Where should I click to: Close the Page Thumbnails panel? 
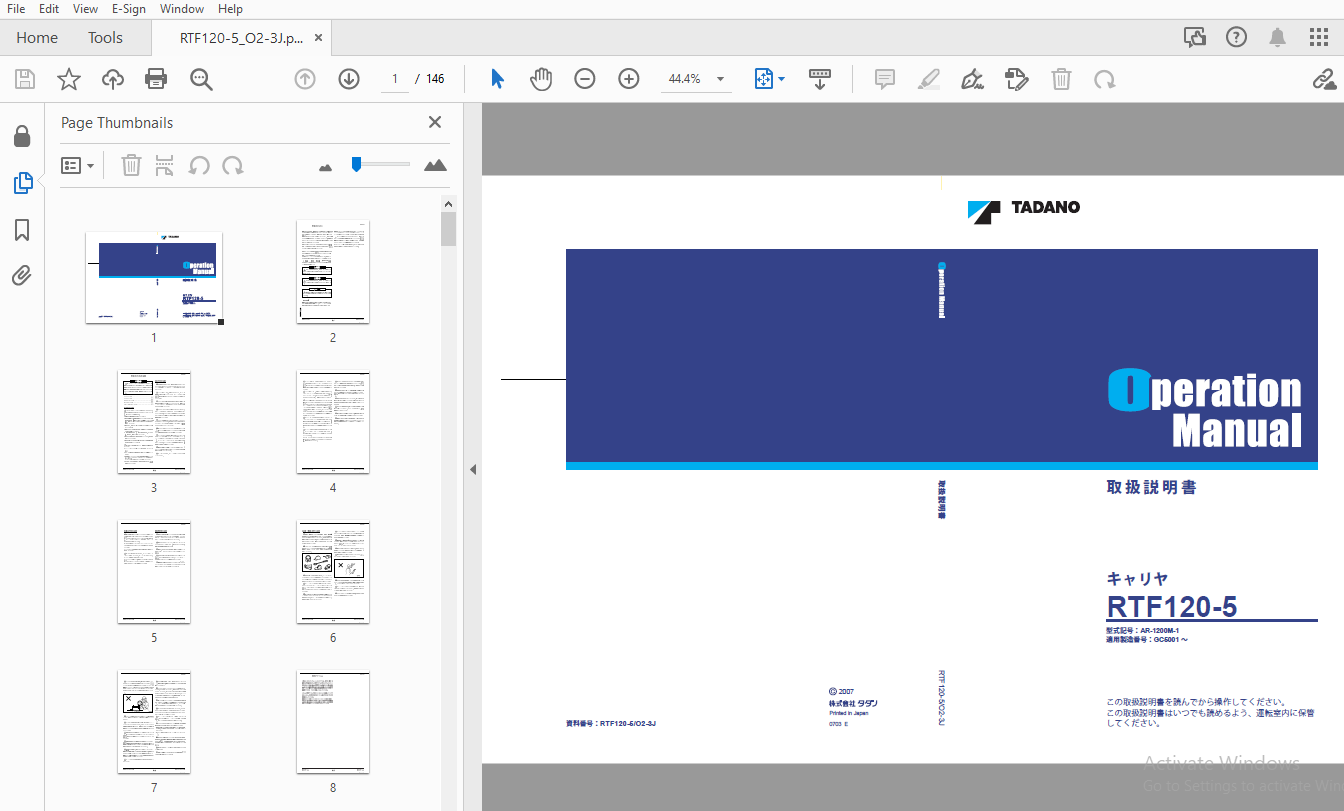point(435,122)
